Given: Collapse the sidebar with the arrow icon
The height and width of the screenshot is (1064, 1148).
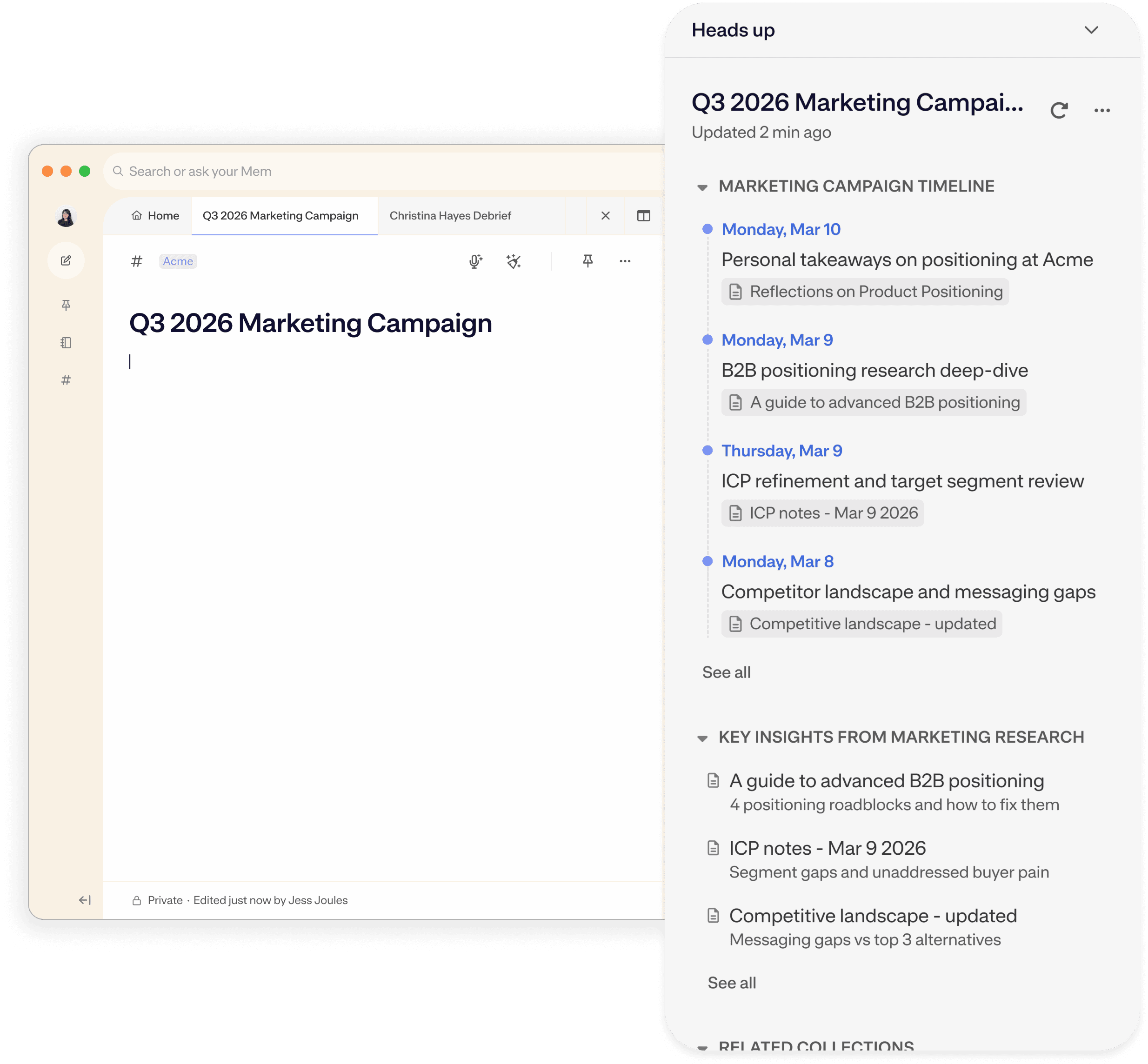Looking at the screenshot, I should click(85, 900).
